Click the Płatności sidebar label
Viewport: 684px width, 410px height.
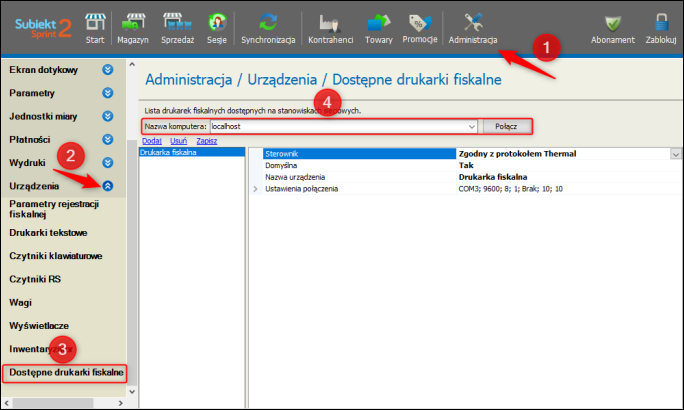point(30,140)
